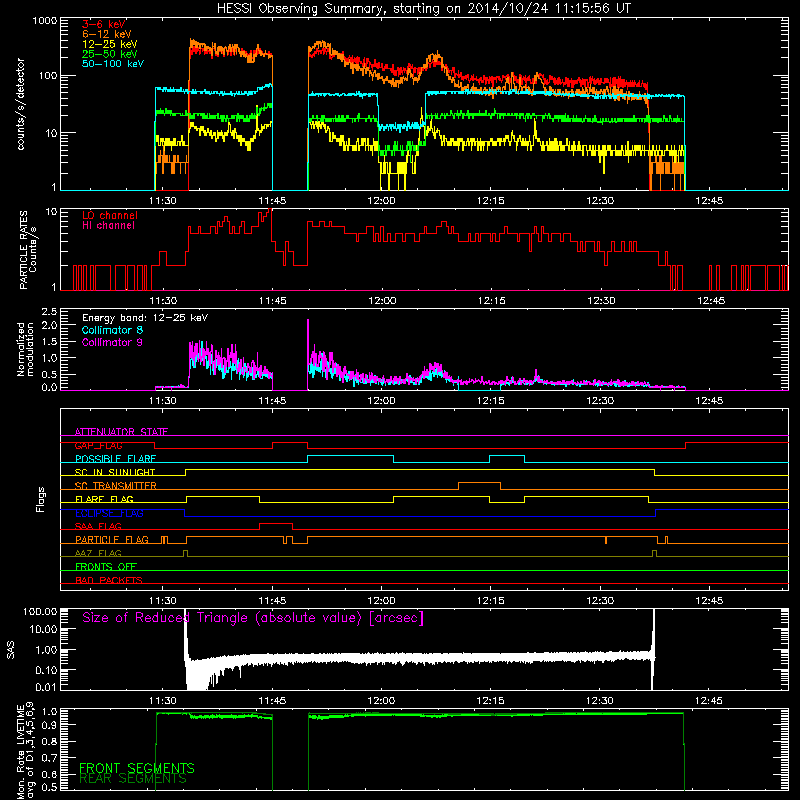Select the HI channel legend label

(x=108, y=225)
